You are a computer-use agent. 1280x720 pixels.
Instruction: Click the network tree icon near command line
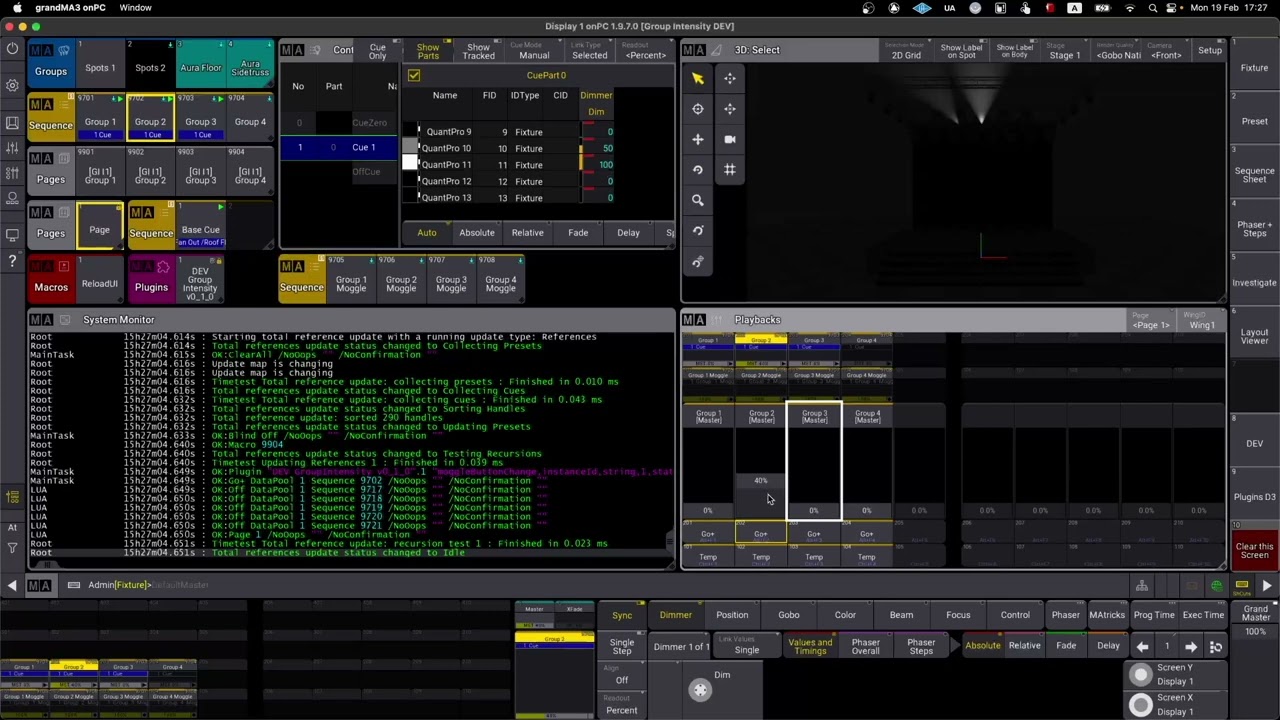[1141, 586]
